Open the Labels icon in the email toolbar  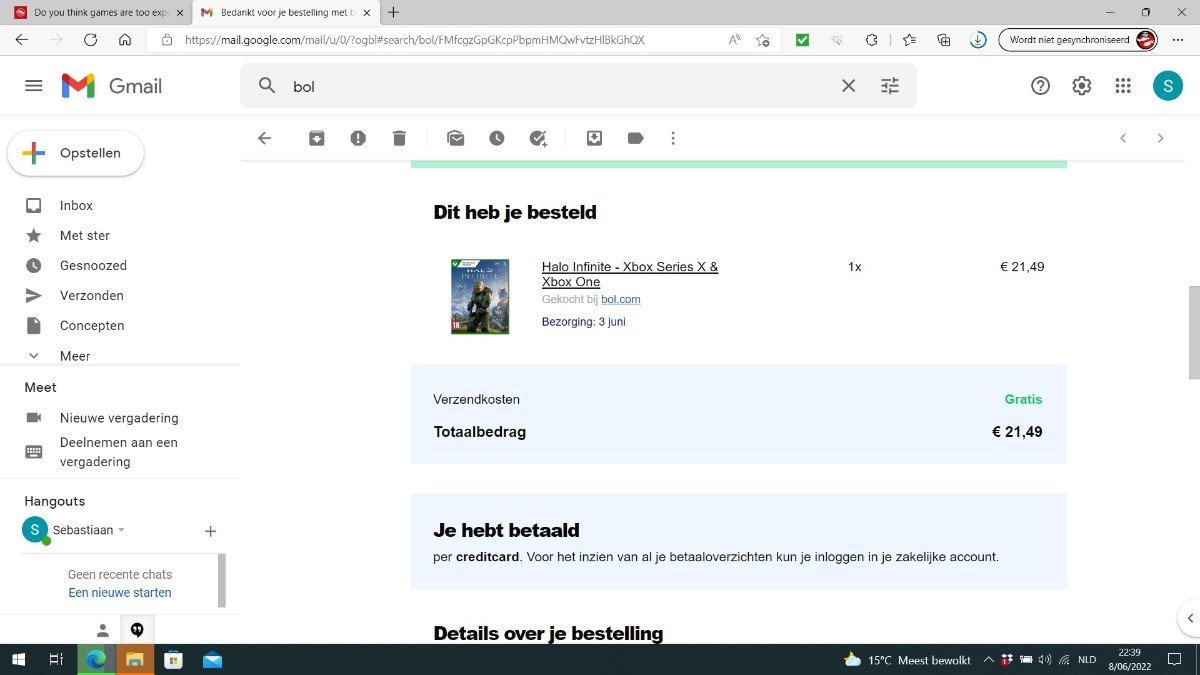[635, 138]
